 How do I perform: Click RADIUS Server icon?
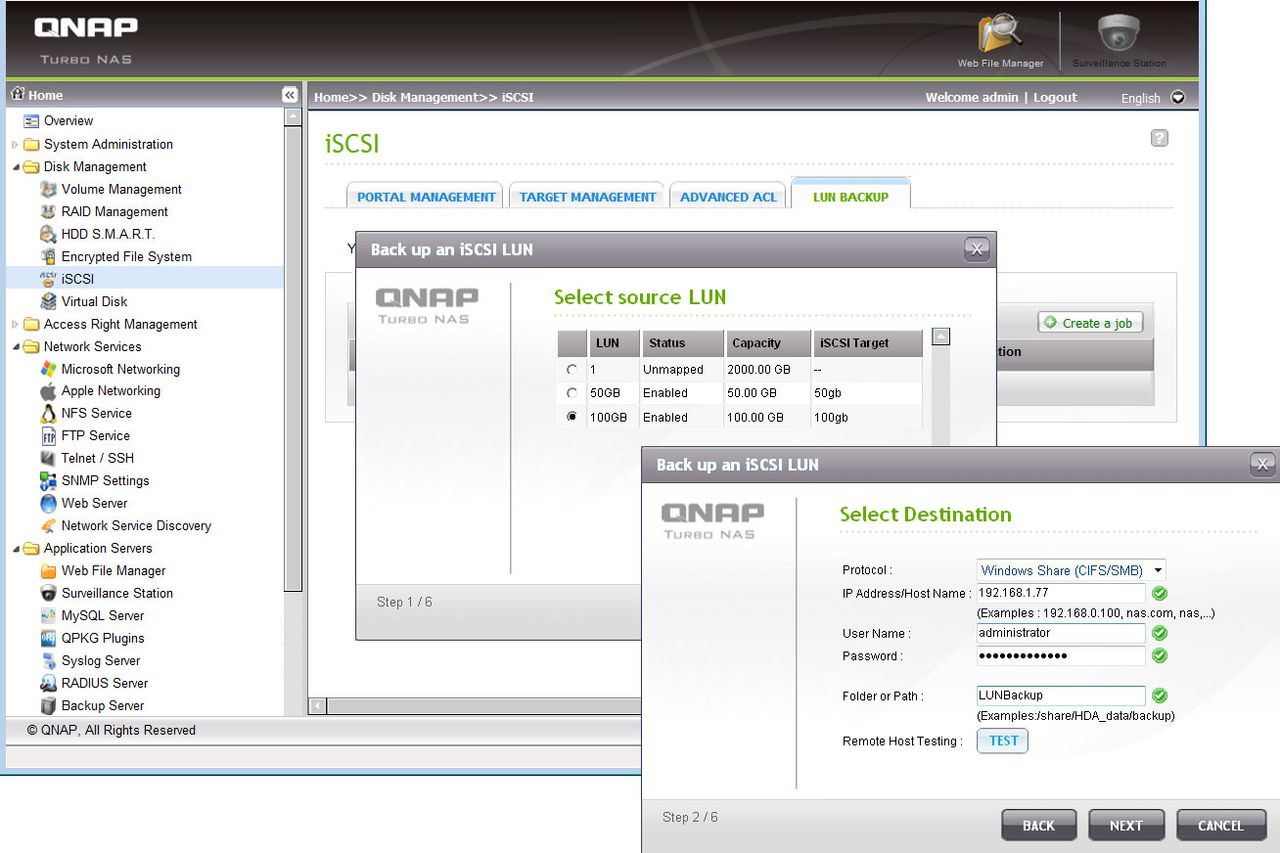(x=48, y=683)
